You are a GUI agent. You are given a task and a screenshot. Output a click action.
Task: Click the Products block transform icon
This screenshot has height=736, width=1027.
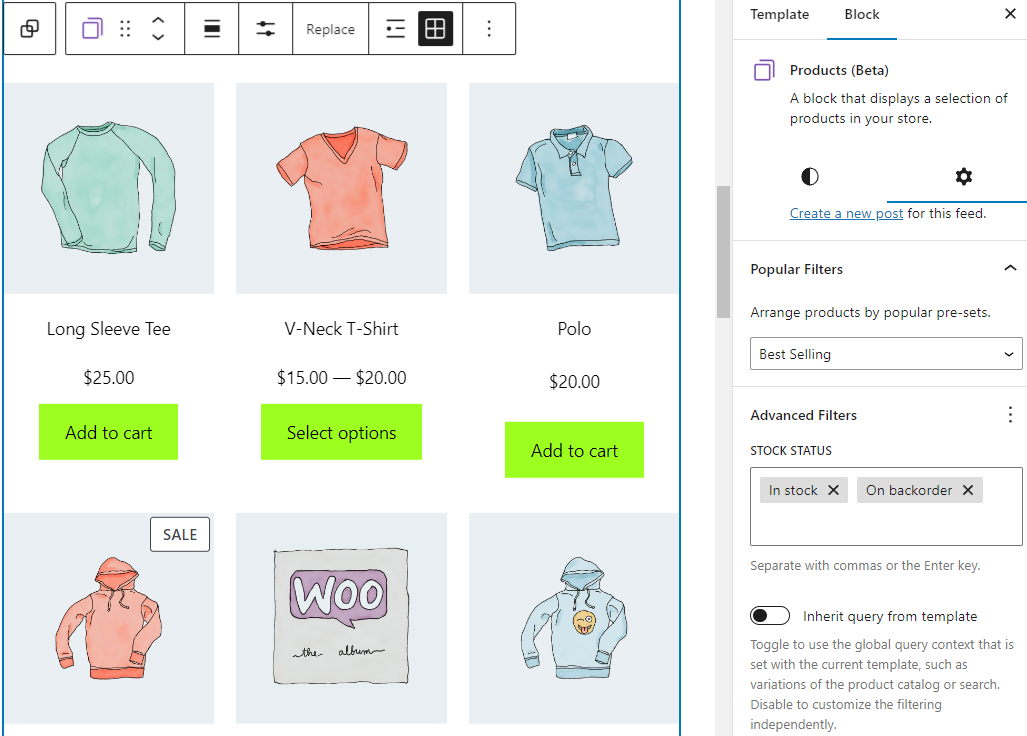[x=91, y=28]
